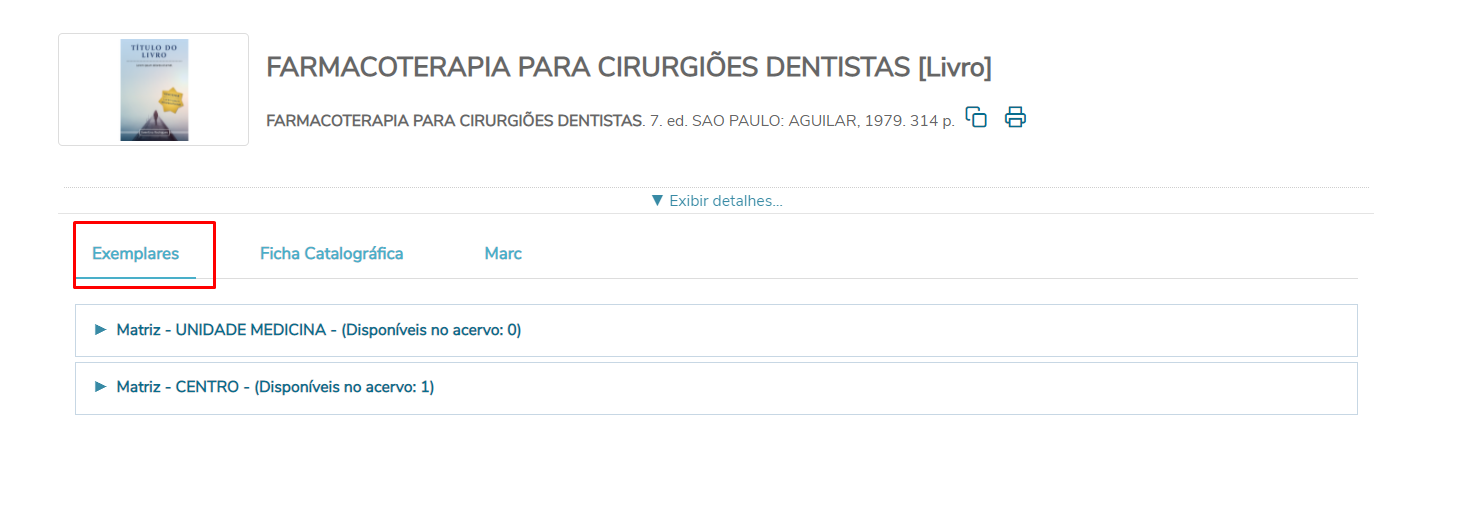Copy the bibliographic reference to clipboard
Screen dimensions: 1465x518
976,117
